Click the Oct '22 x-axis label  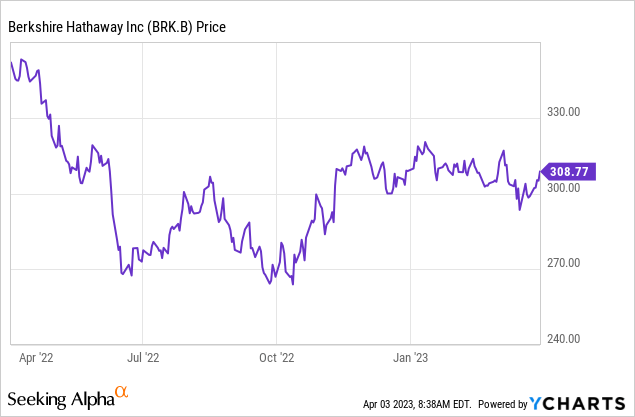(276, 355)
